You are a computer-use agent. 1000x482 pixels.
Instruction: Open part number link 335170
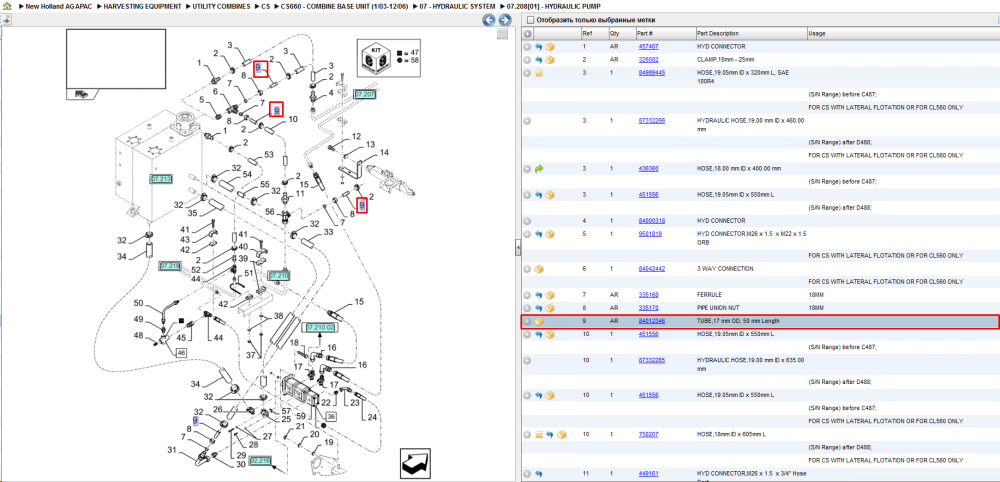(649, 308)
